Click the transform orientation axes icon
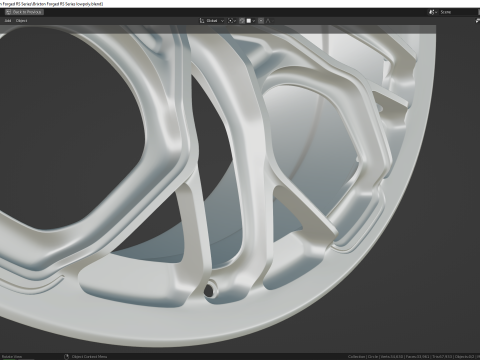Screen dimensions: 480x360 [202, 21]
